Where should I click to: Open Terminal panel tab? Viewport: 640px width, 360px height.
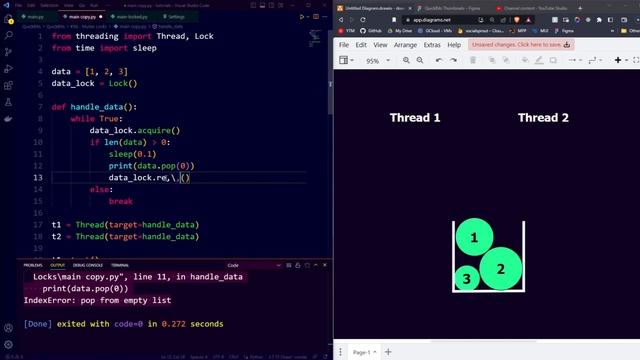120,265
